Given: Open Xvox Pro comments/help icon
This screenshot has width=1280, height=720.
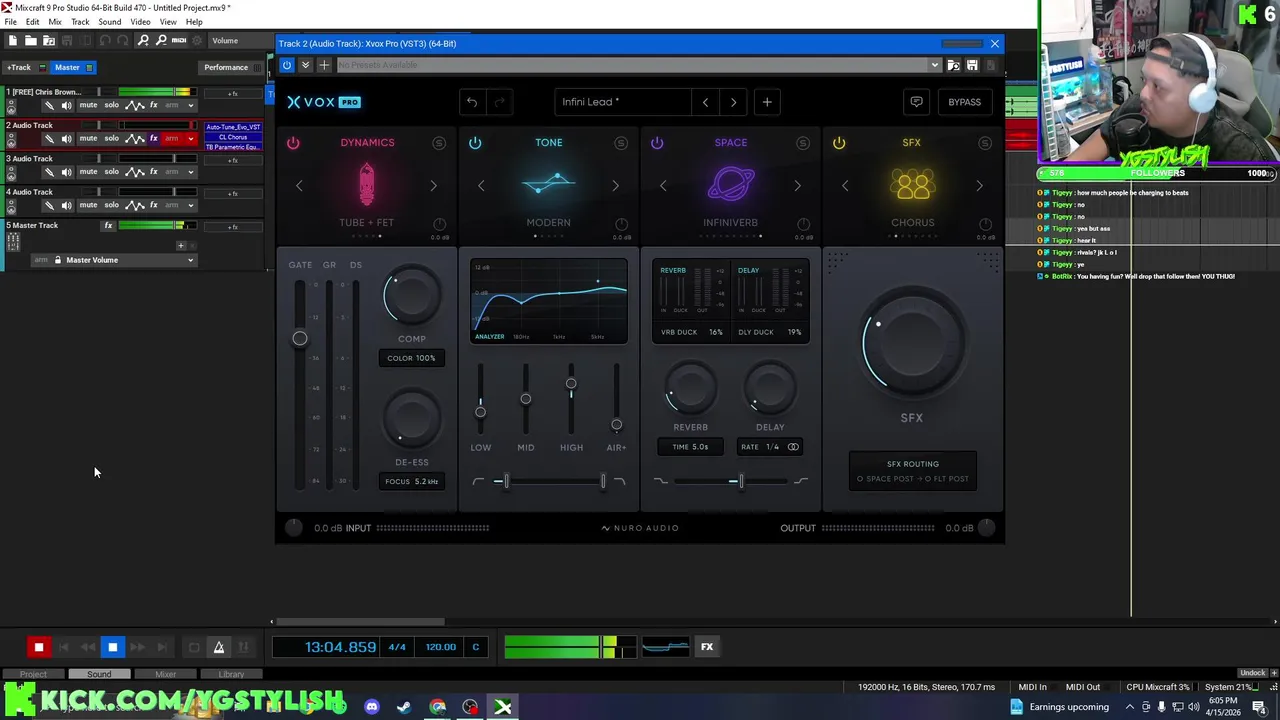Looking at the screenshot, I should [916, 101].
